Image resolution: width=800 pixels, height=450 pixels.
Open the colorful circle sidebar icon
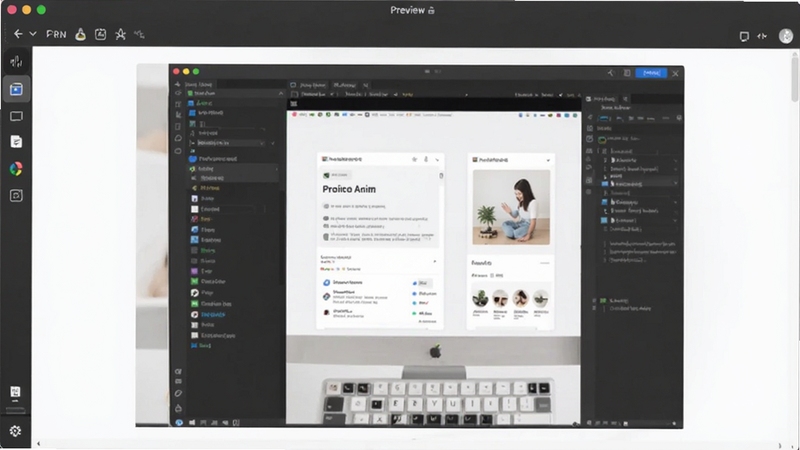pyautogui.click(x=16, y=169)
